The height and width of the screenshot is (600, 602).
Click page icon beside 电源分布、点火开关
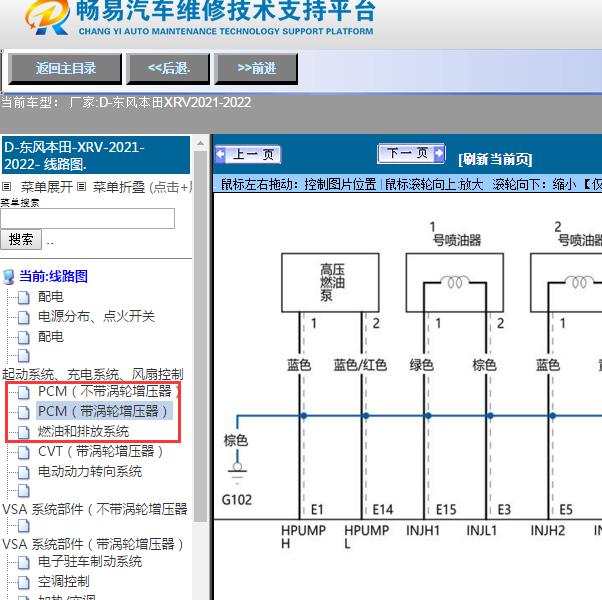[24, 317]
